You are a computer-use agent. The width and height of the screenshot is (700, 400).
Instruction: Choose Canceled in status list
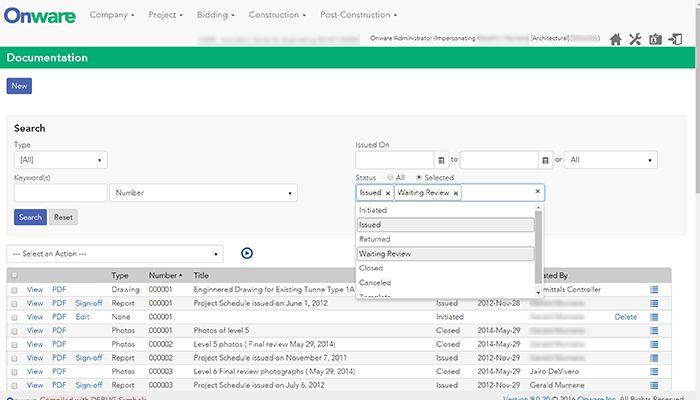pos(445,283)
